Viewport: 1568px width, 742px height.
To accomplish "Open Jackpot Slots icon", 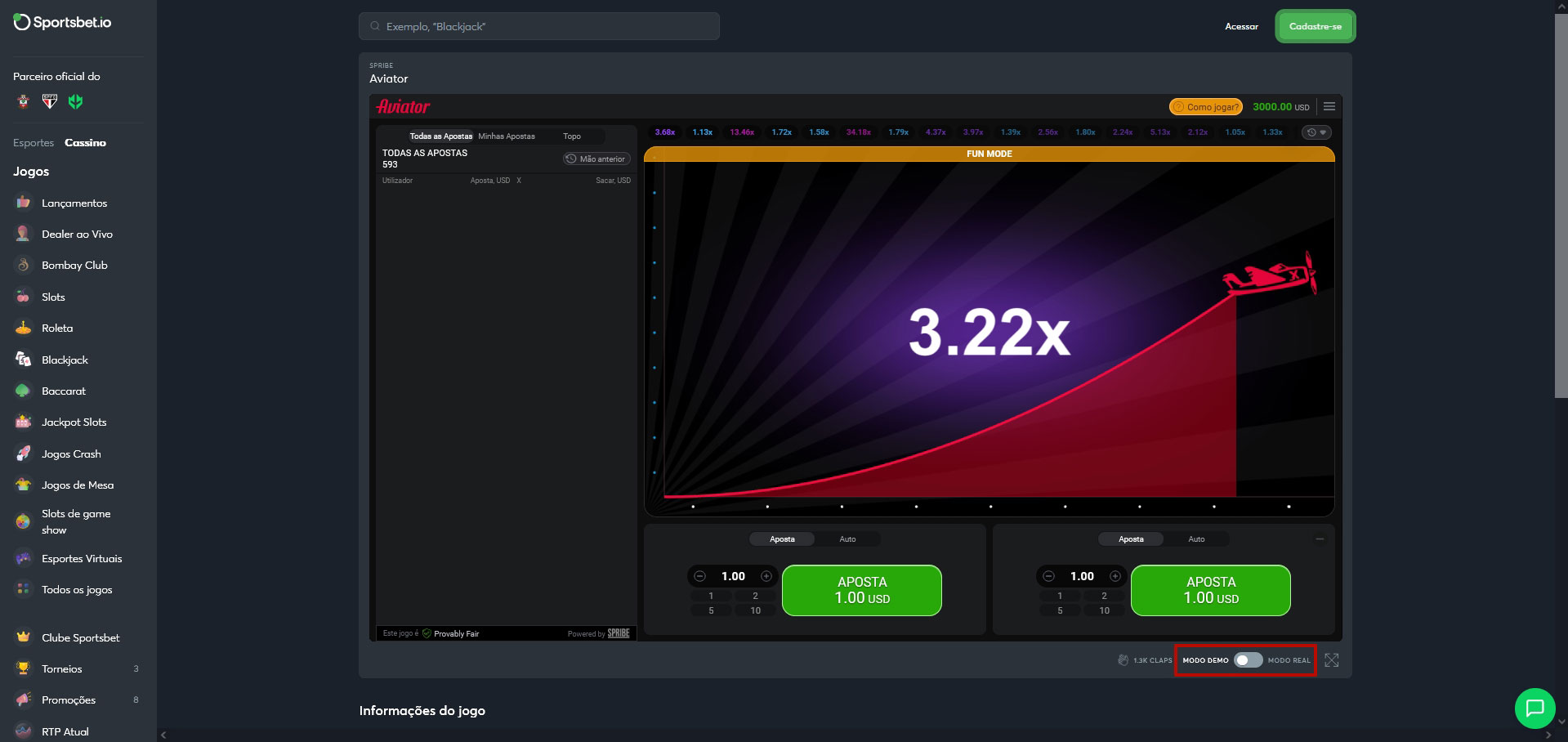I will click(23, 422).
